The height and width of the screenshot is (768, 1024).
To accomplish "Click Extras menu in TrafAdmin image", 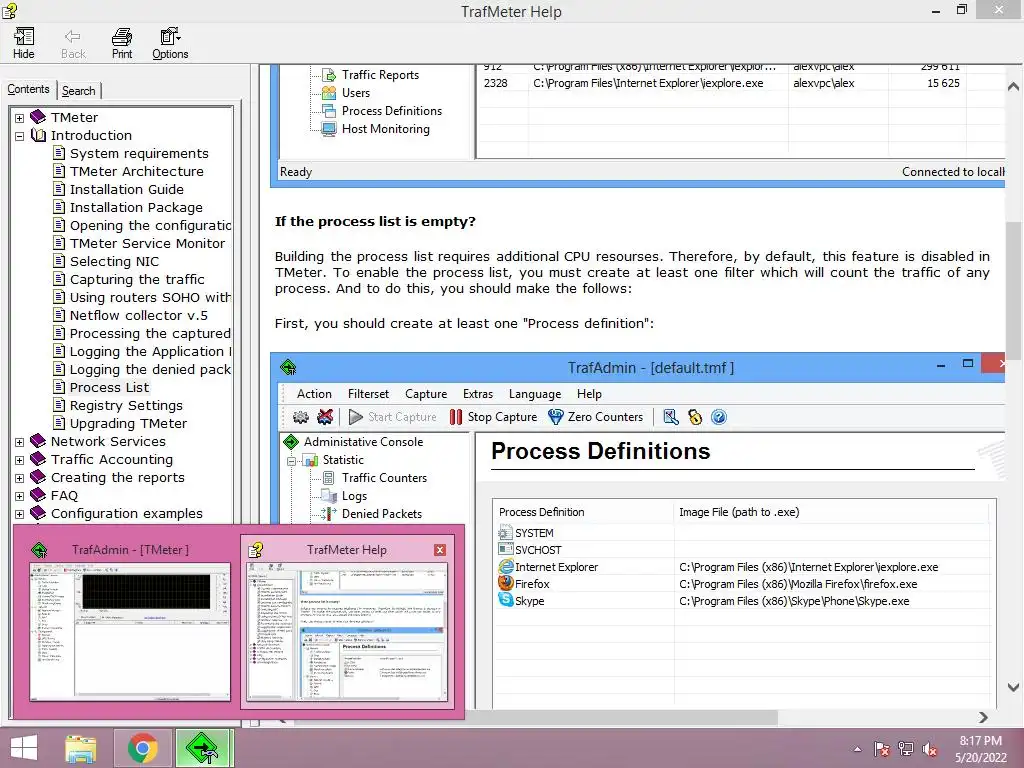I will tap(478, 394).
